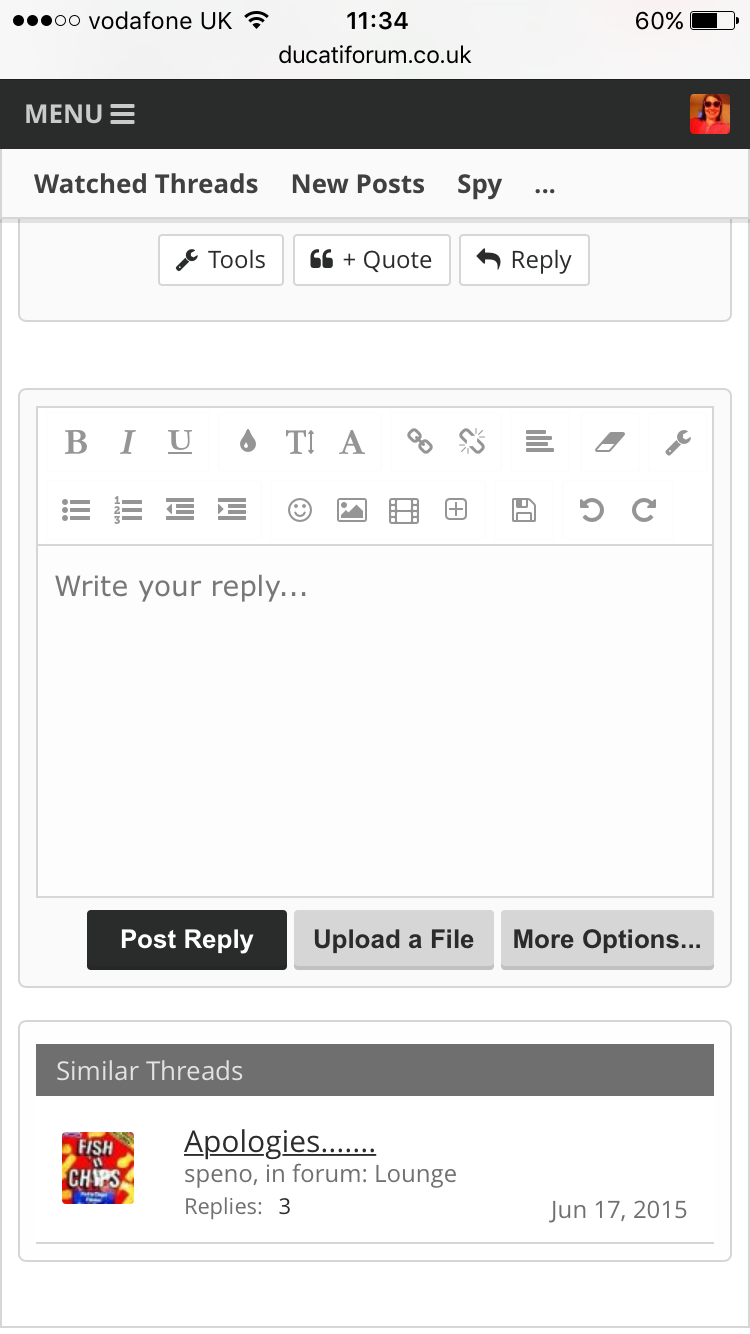Save draft with floppy disk icon
750x1334 pixels.
click(524, 510)
